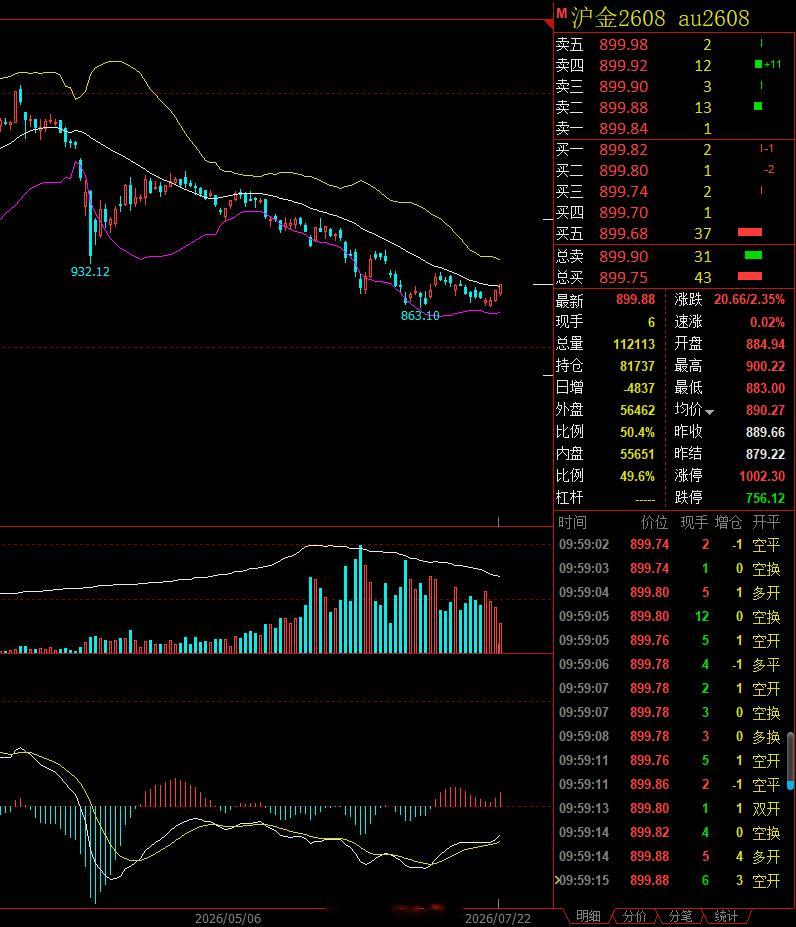
Task: Click the 现手 value 6
Action: (x=651, y=322)
